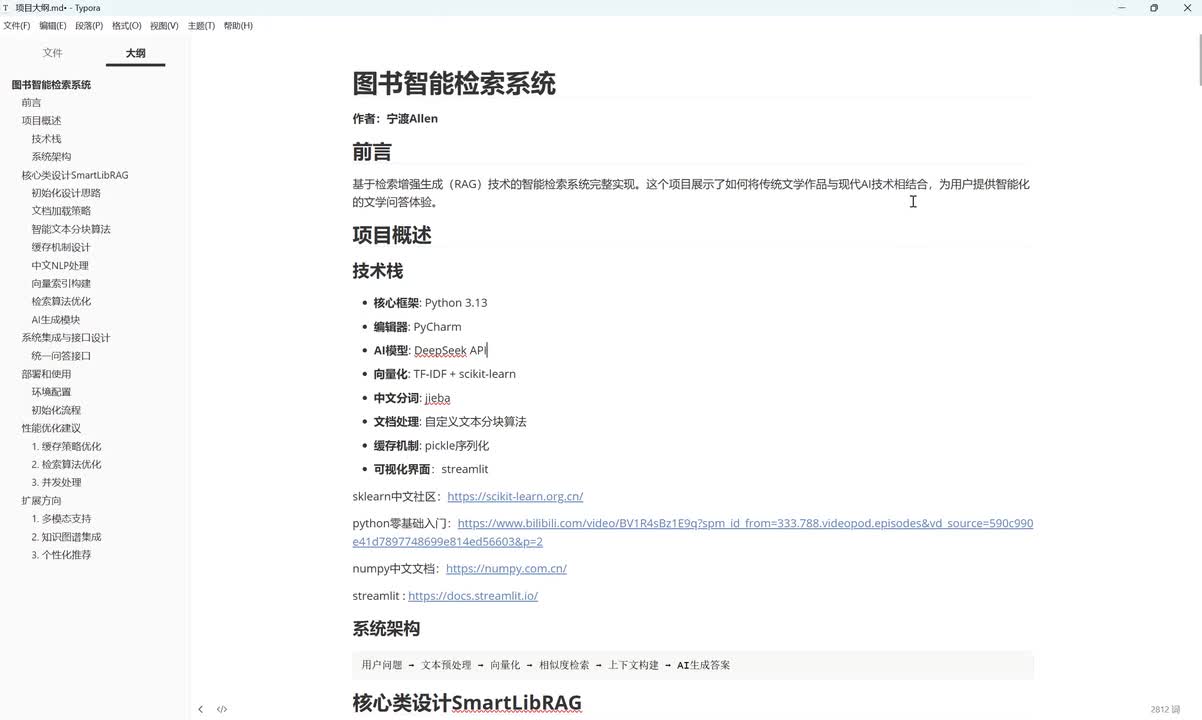Open the bilibili video link
This screenshot has height=720, width=1202.
point(693,532)
